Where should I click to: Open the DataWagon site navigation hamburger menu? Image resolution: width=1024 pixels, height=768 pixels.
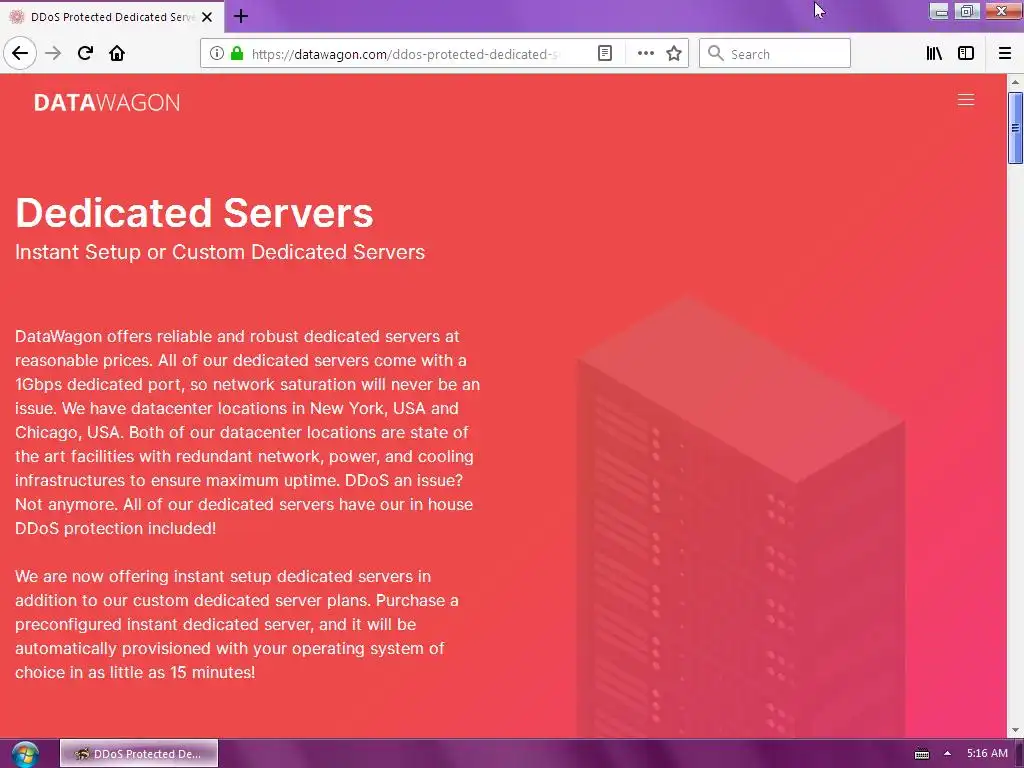pos(965,100)
